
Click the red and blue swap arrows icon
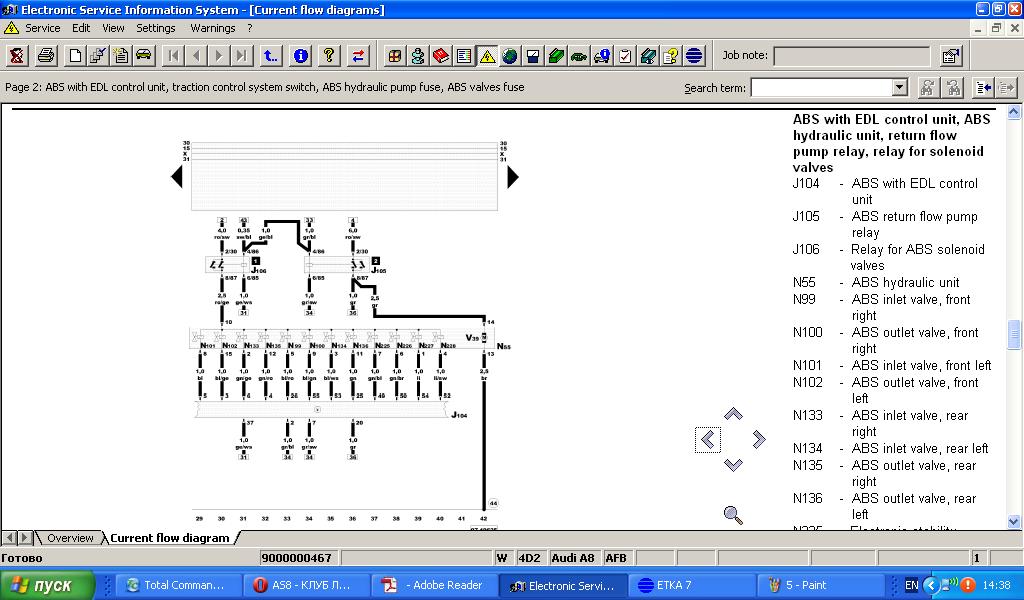358,56
